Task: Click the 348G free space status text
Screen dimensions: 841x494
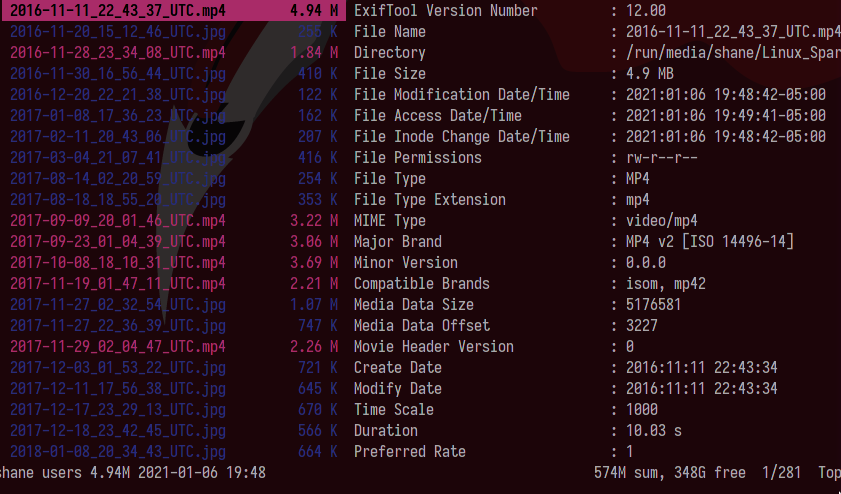Action: pyautogui.click(x=707, y=472)
